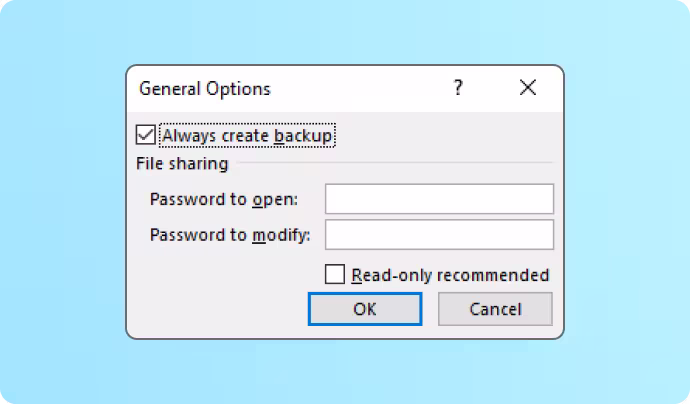Confirm the settings by clicking OK
690x404 pixels.
point(365,309)
